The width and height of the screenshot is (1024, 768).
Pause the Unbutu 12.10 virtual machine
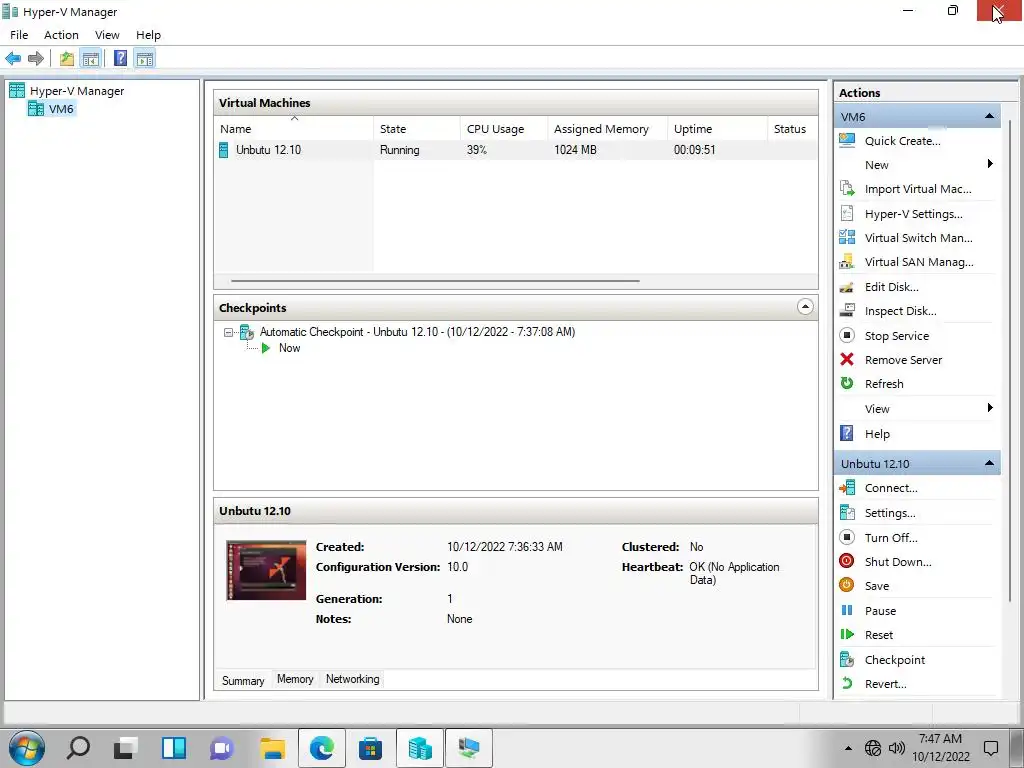(880, 611)
